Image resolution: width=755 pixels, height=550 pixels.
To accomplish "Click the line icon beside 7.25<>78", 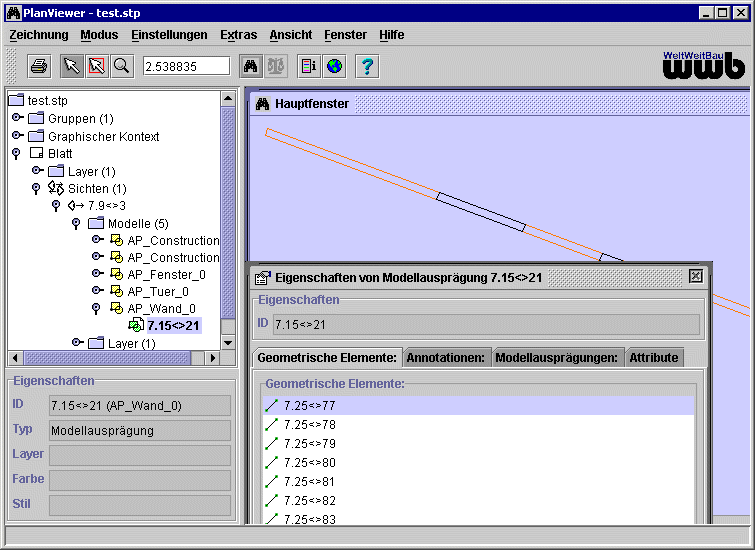I will click(x=272, y=424).
